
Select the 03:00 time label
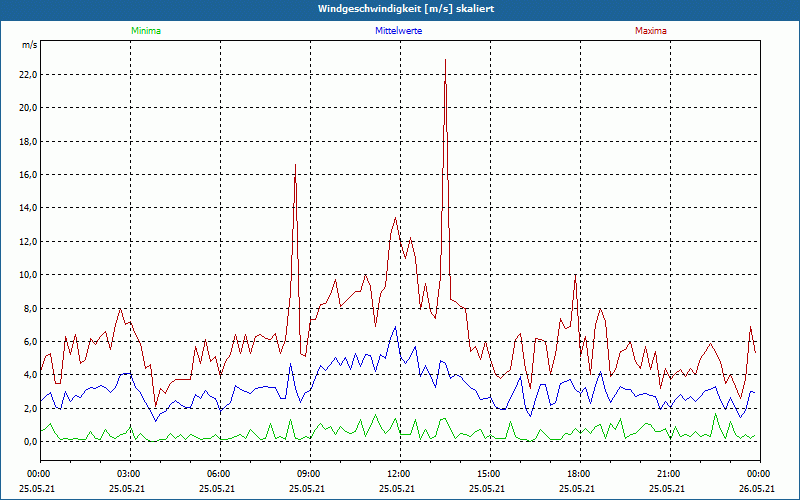tap(129, 474)
